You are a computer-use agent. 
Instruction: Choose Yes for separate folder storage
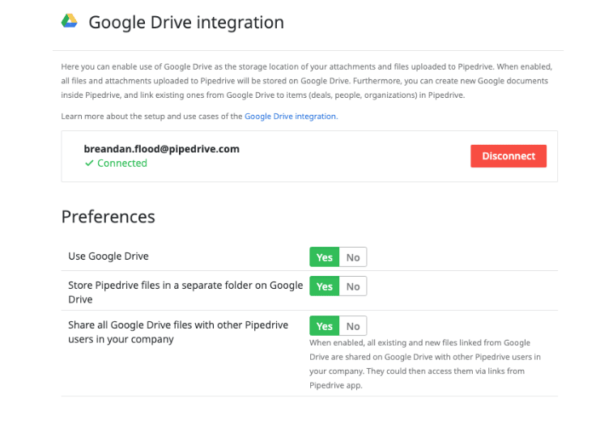(x=324, y=286)
